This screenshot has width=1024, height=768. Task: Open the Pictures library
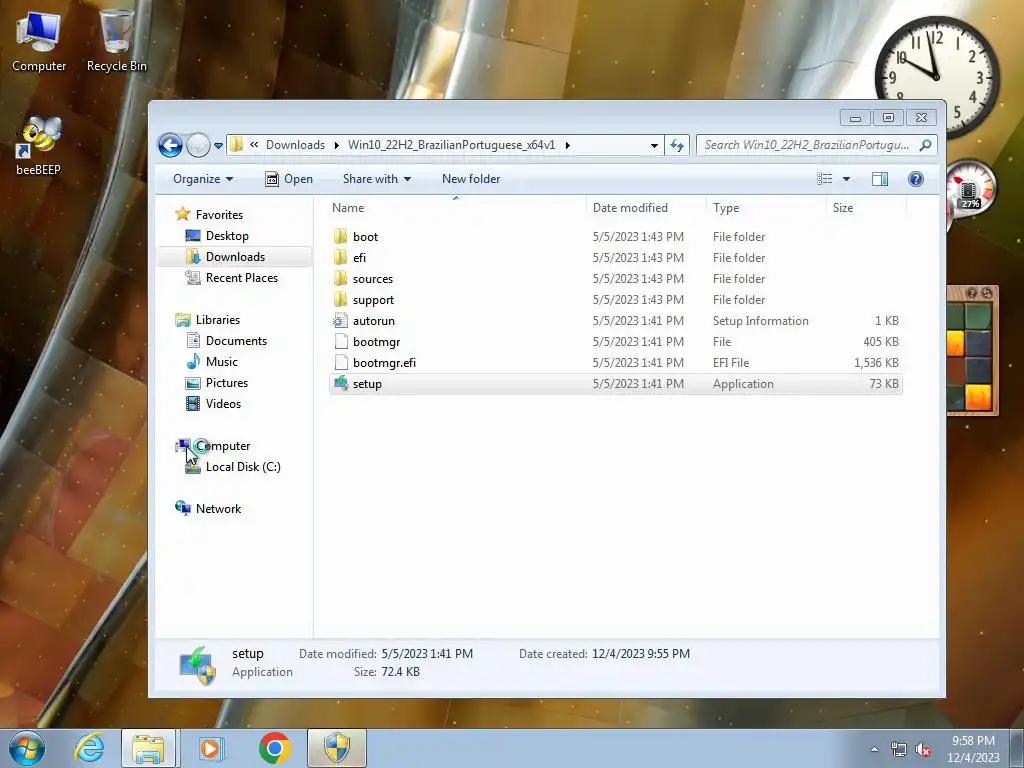(x=227, y=383)
